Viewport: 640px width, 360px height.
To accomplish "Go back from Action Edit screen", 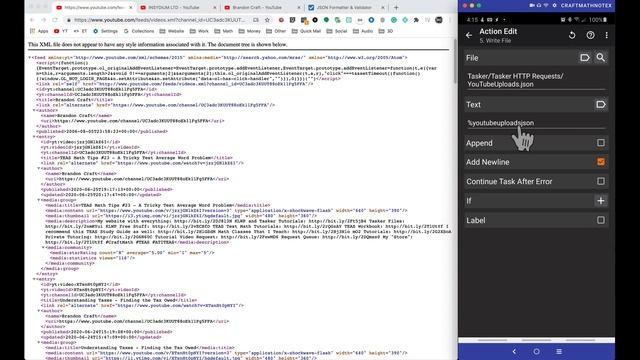I will pyautogui.click(x=469, y=36).
